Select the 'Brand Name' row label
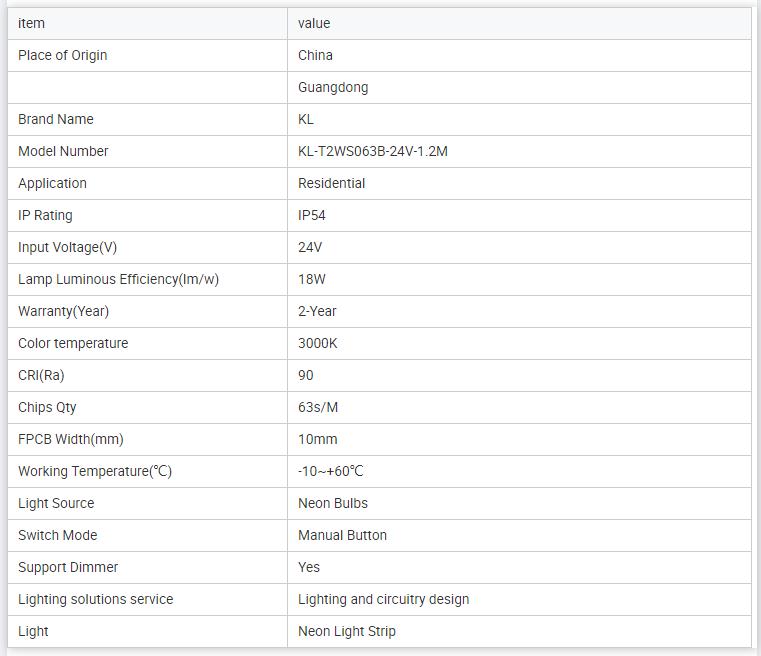This screenshot has height=656, width=761. [x=56, y=119]
